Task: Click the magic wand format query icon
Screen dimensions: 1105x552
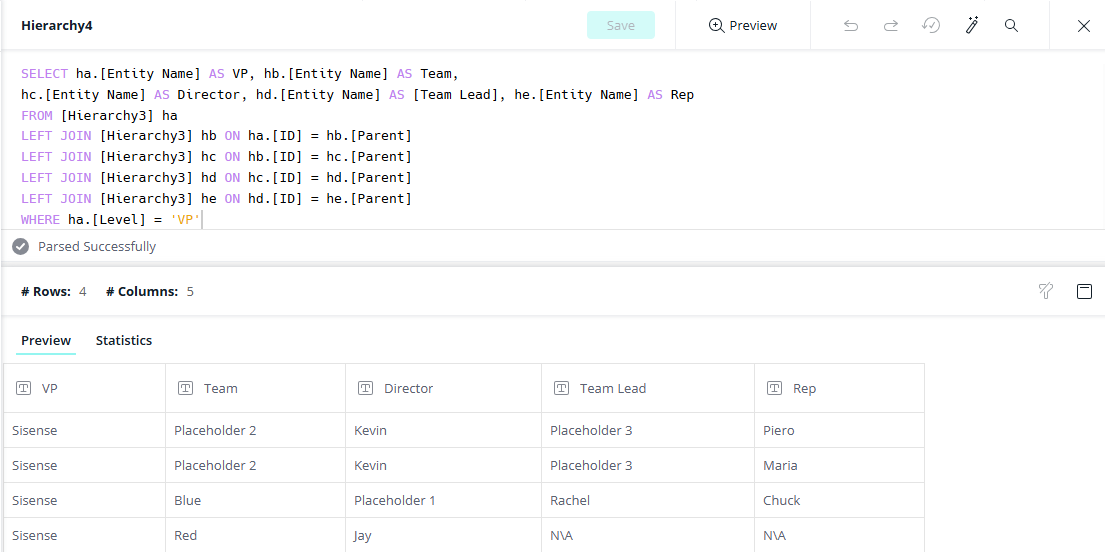Action: [x=971, y=26]
